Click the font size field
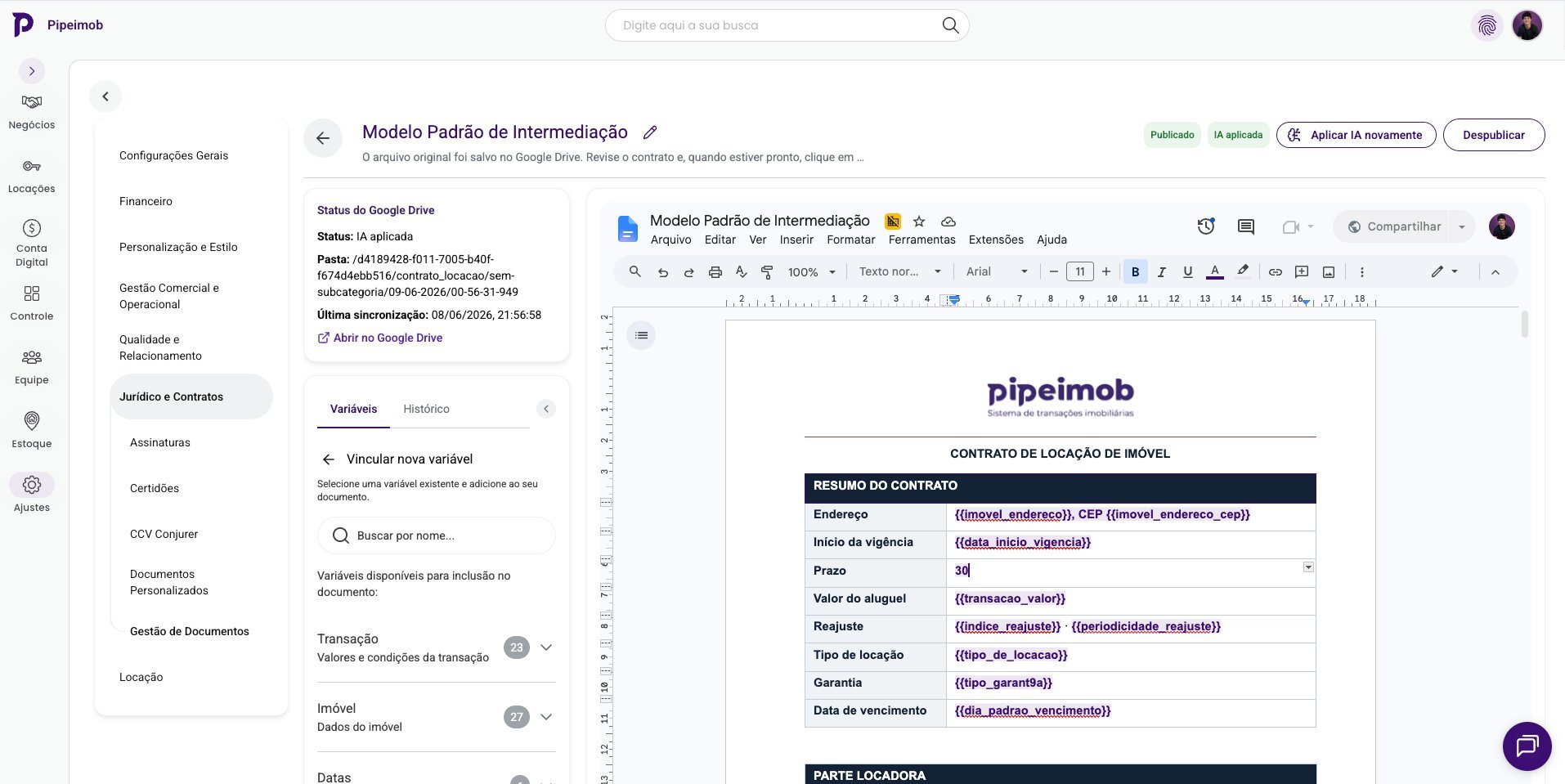The image size is (1565, 784). click(1080, 272)
